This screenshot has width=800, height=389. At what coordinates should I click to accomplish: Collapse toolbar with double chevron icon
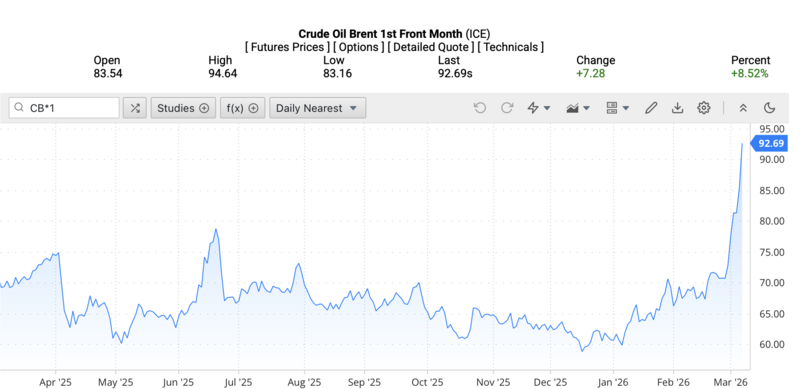click(743, 108)
